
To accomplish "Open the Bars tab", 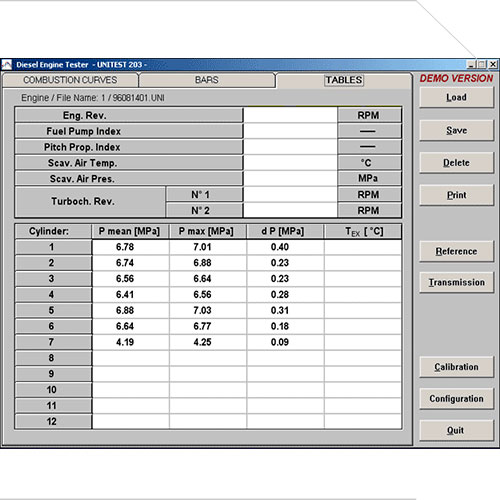I will [207, 80].
